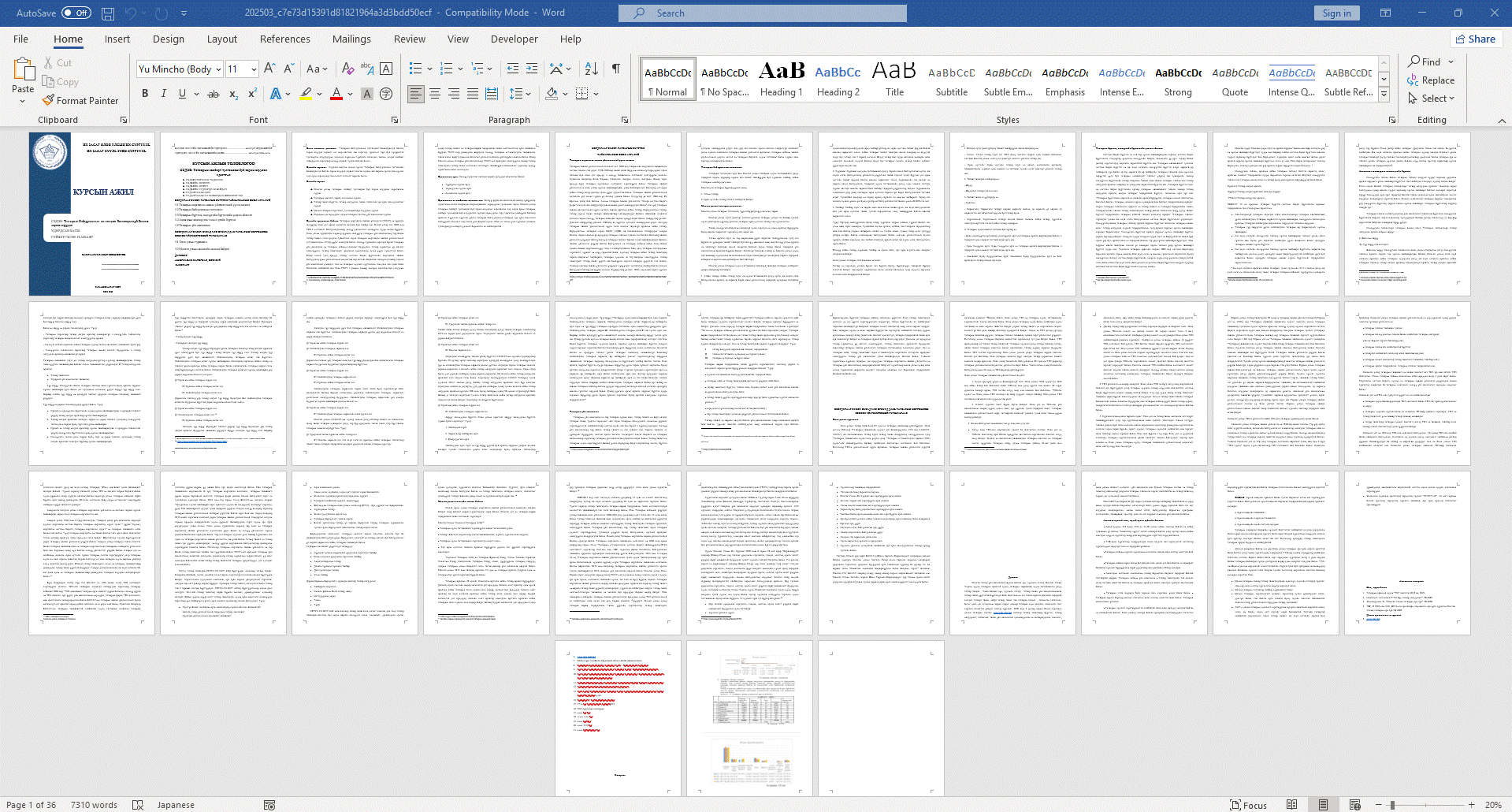Toggle Italic formatting
1512x812 pixels.
point(164,94)
